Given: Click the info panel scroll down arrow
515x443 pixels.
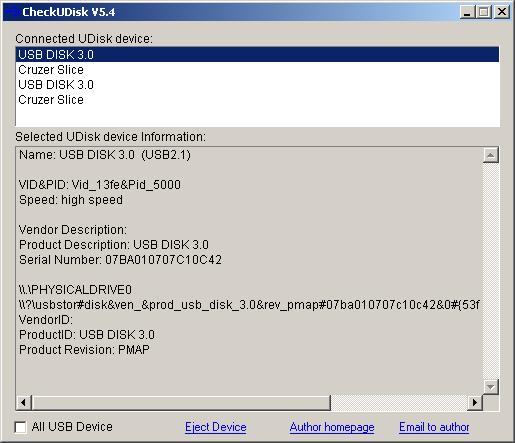Looking at the screenshot, I should coord(491,387).
